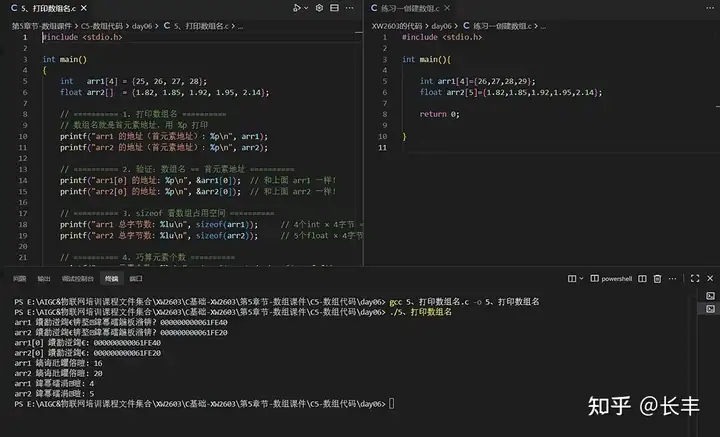
Task: Click line 'int arr1[4] = {25, 26, 27, 28};'
Action: tap(133, 81)
